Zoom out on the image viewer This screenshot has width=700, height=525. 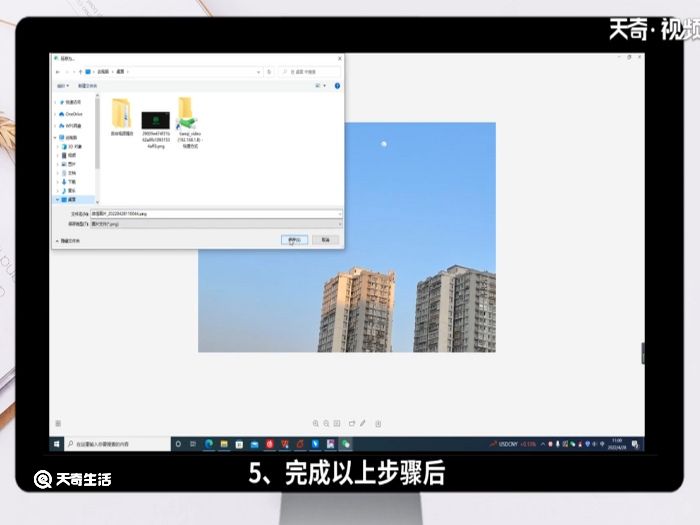pyautogui.click(x=326, y=423)
